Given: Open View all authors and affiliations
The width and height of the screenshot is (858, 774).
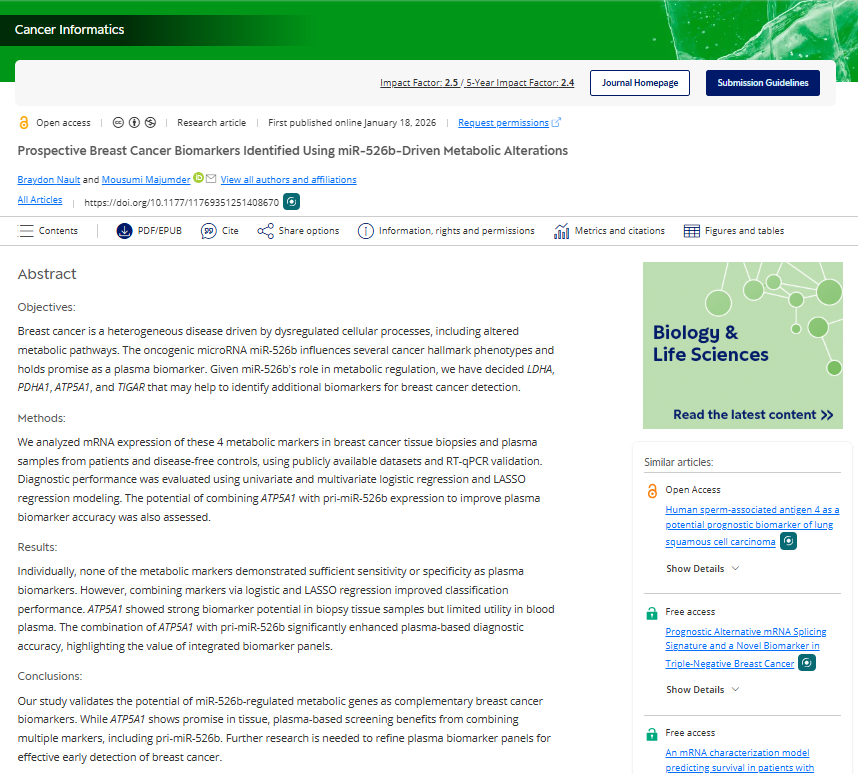Looking at the screenshot, I should [288, 180].
